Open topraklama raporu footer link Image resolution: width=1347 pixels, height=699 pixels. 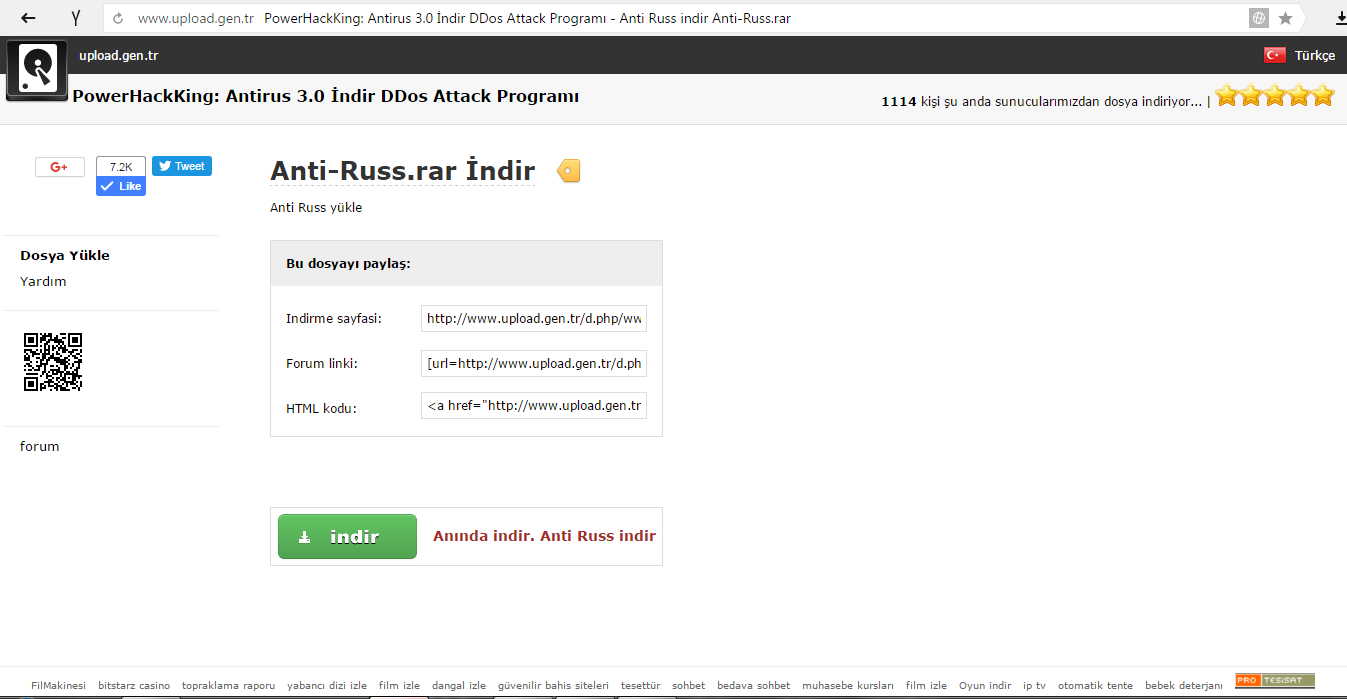pos(228,685)
